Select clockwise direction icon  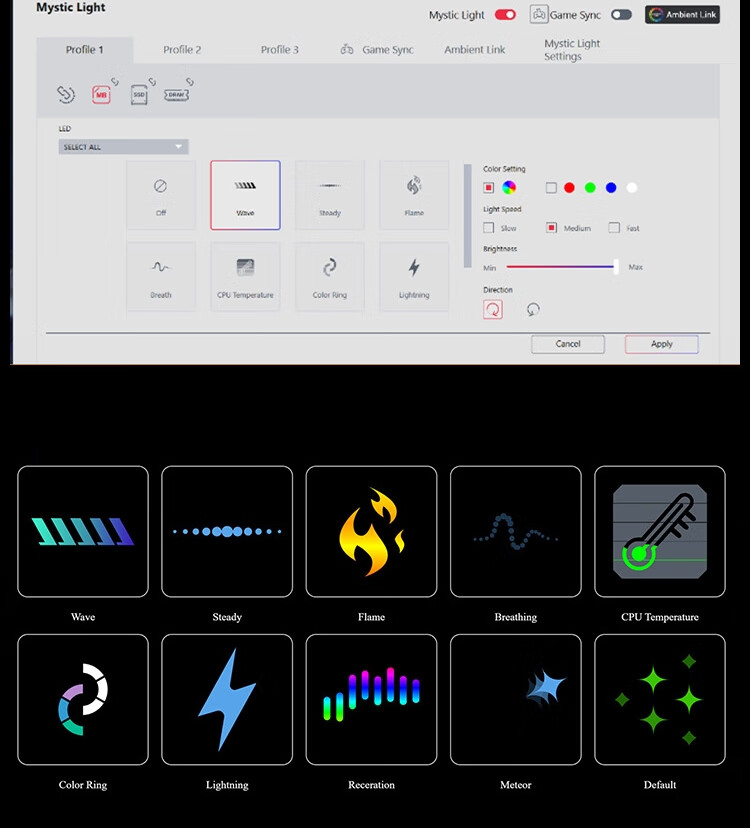[493, 309]
